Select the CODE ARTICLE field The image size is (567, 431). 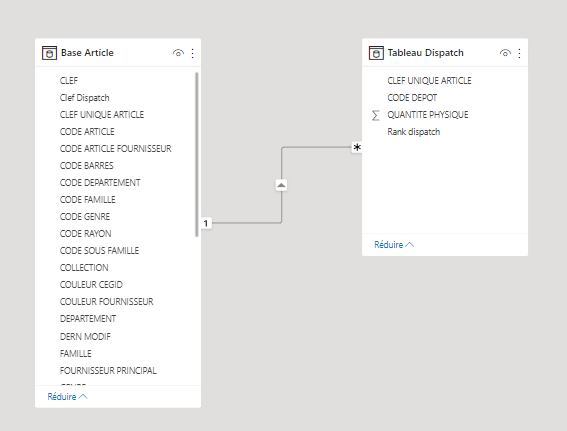(x=87, y=132)
